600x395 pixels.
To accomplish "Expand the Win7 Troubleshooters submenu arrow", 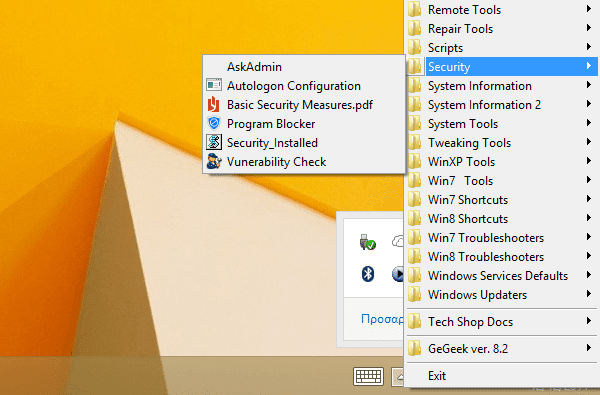I will pyautogui.click(x=589, y=237).
